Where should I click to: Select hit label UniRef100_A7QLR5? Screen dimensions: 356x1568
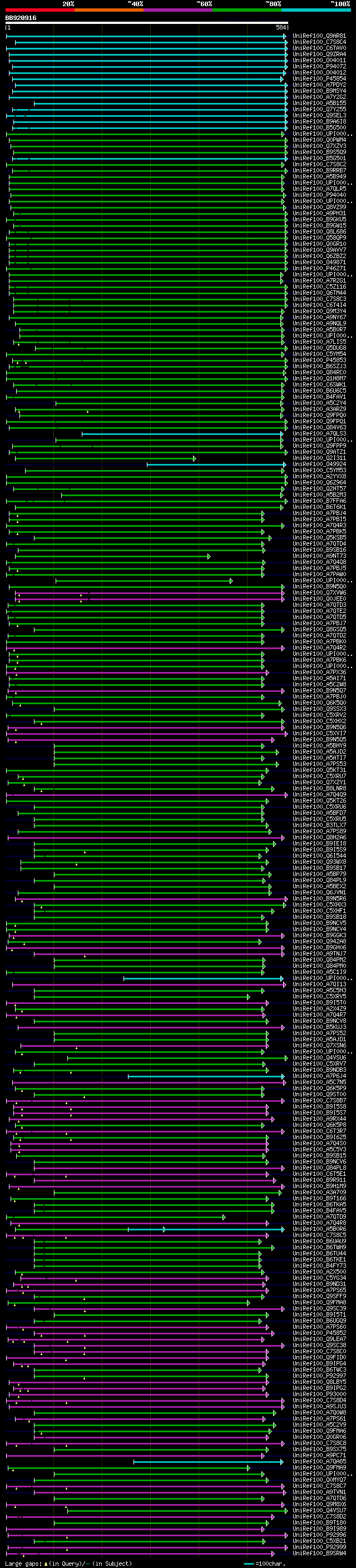pyautogui.click(x=319, y=189)
